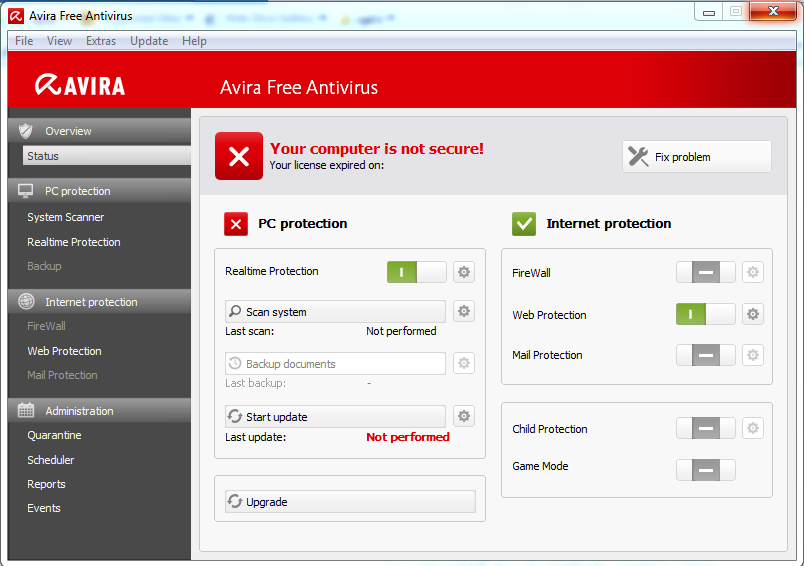This screenshot has width=804, height=566.
Task: Click the Start update button
Action: (335, 416)
